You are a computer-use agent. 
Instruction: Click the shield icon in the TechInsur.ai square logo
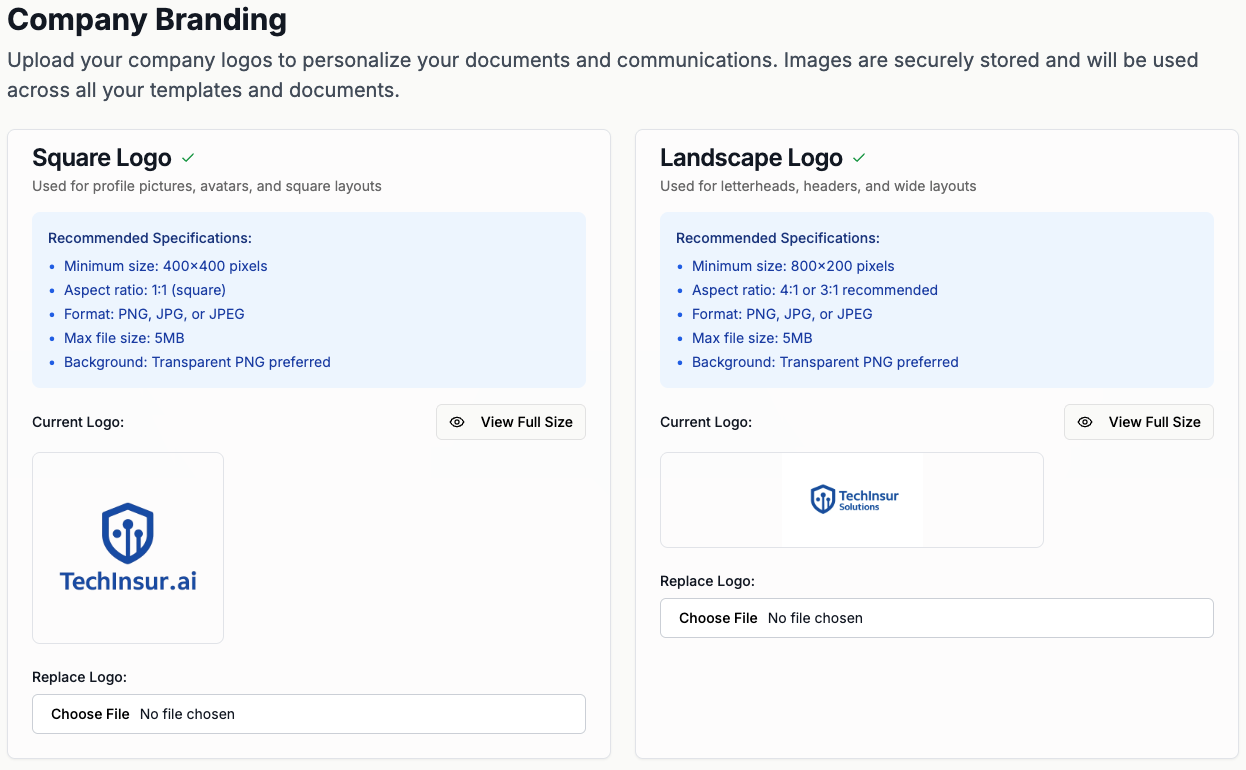128,533
